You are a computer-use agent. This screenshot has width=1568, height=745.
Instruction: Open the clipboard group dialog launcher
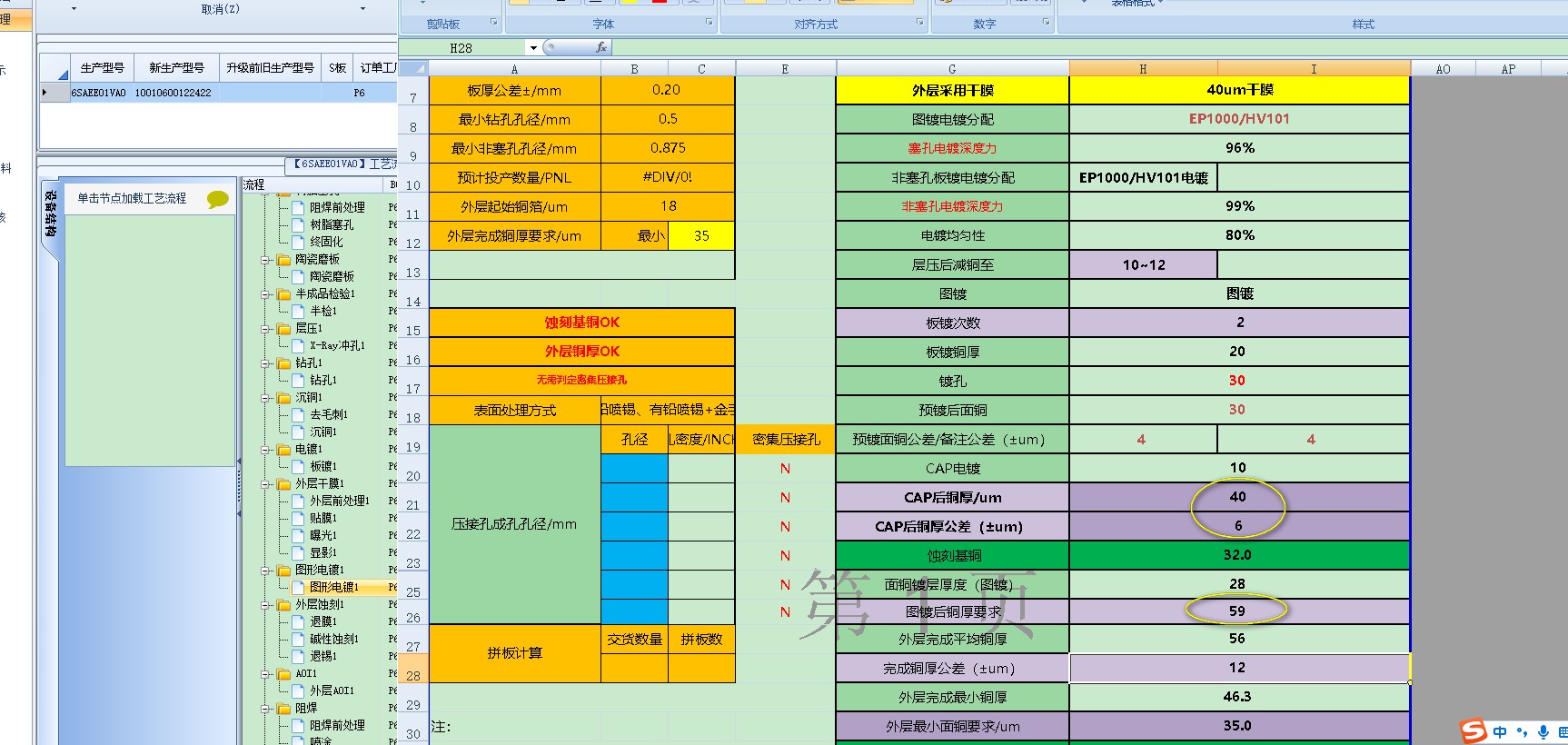494,22
